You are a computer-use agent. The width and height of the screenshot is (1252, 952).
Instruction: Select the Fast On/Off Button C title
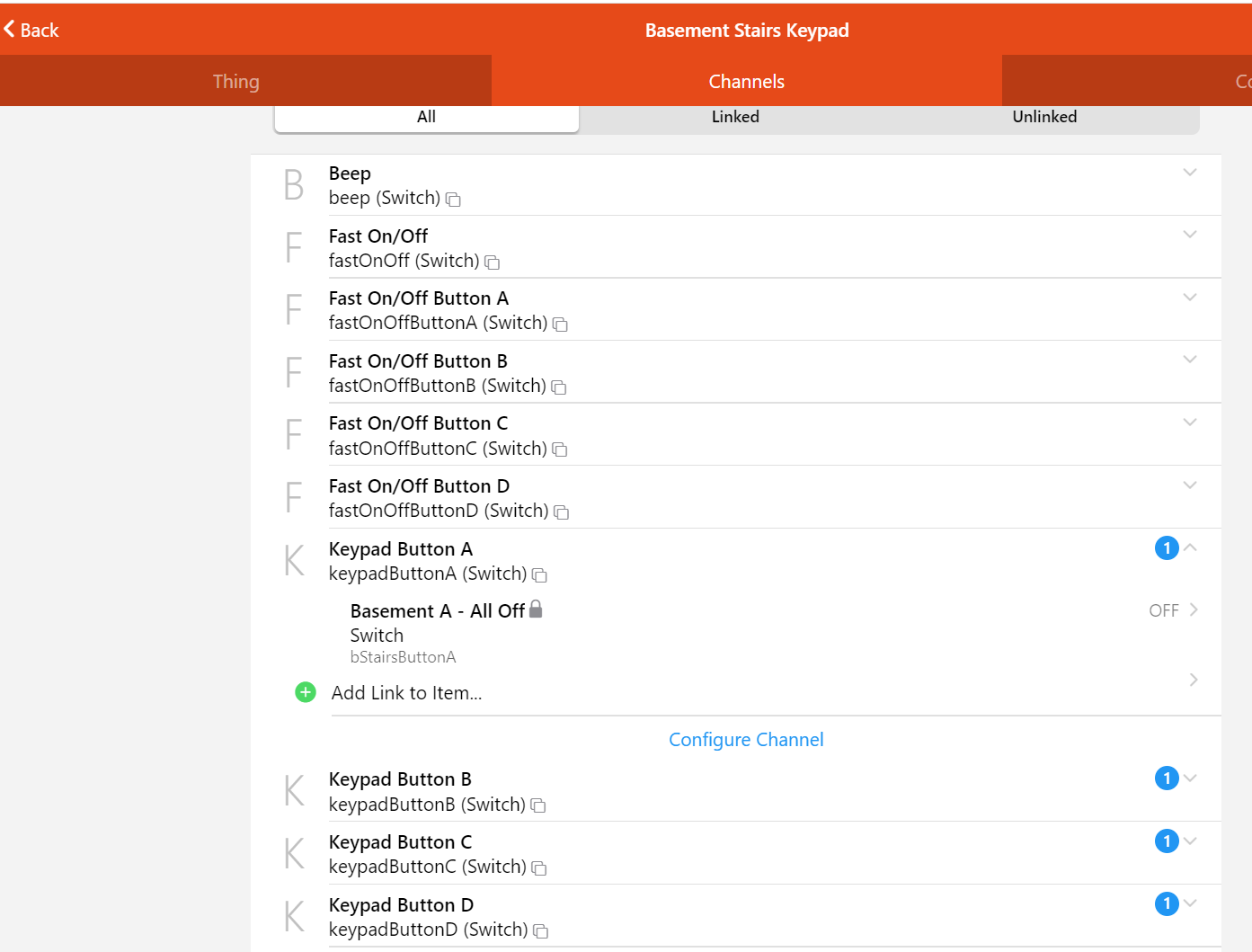click(418, 423)
